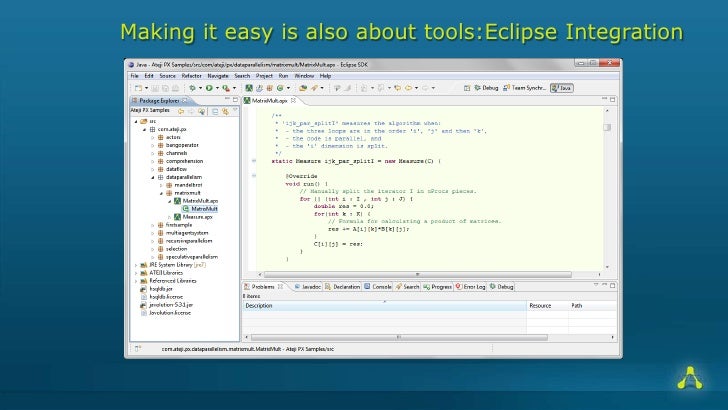Open Team Synchronizing perspective
Viewport: 728px width, 410px height.
(524, 88)
